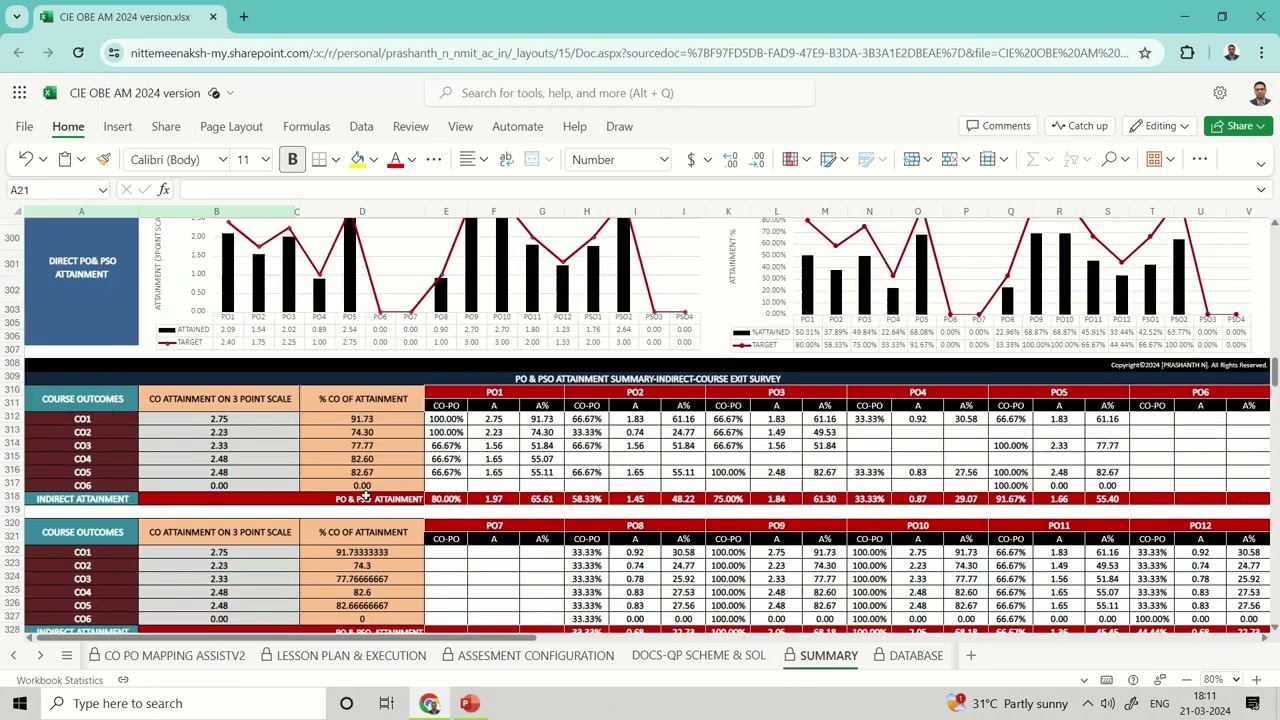Open the font name dropdown
Screen dimensions: 1280x720
(222, 159)
